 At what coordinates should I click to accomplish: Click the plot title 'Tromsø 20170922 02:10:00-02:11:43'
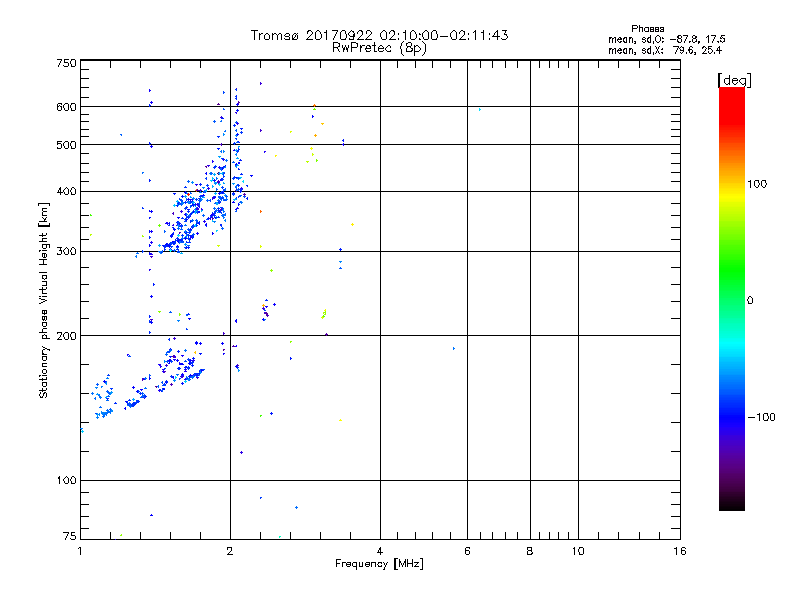coord(379,35)
